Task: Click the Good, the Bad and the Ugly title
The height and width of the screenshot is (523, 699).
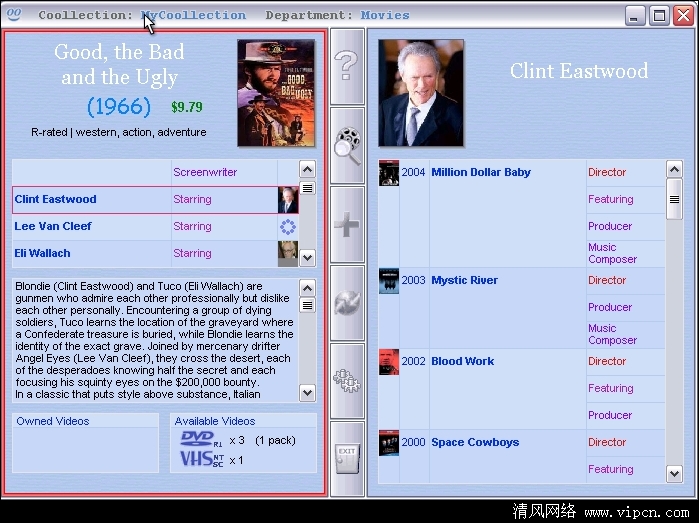Action: click(119, 65)
